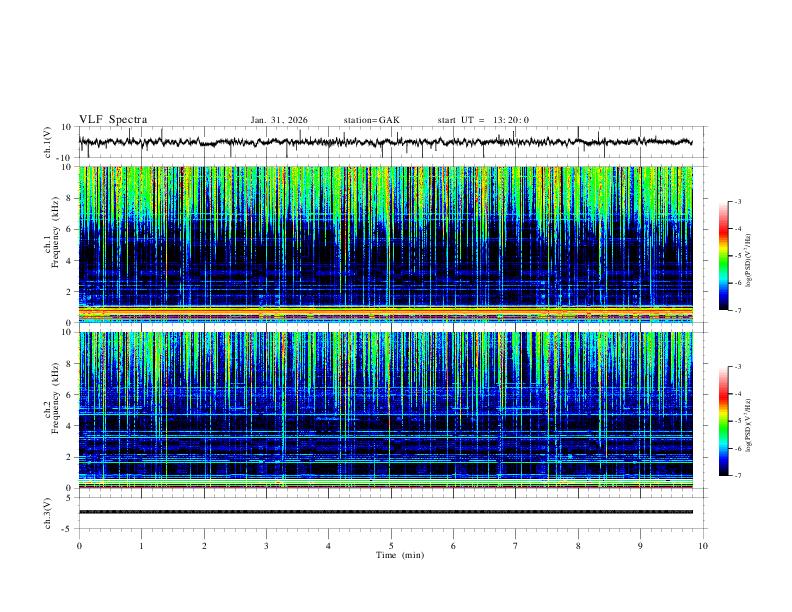Click the "2" kHz tick on ch.2 frequency axis
Screen dimensions: 792x612
[70, 457]
